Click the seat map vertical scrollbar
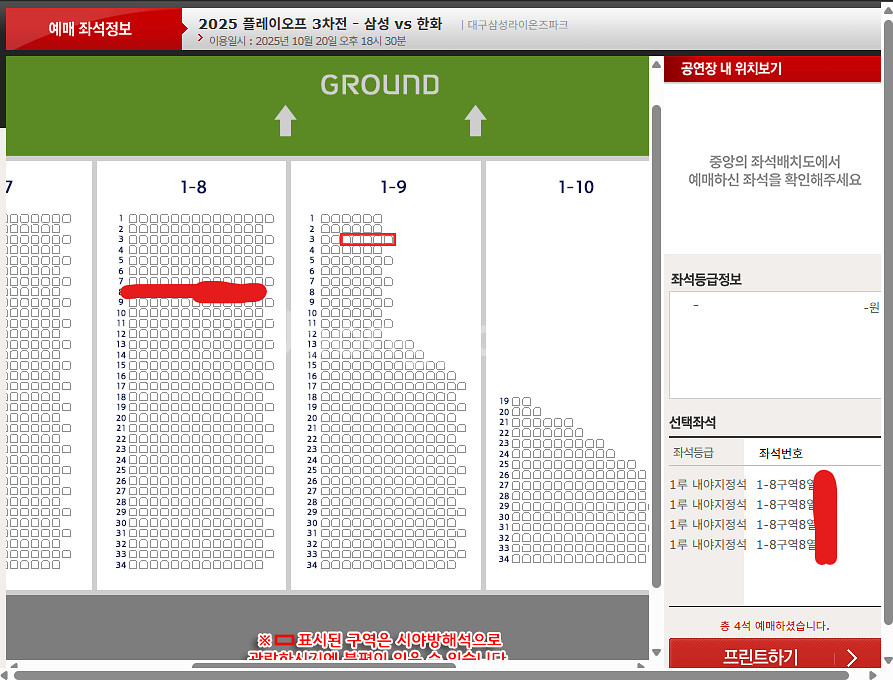 (656, 340)
